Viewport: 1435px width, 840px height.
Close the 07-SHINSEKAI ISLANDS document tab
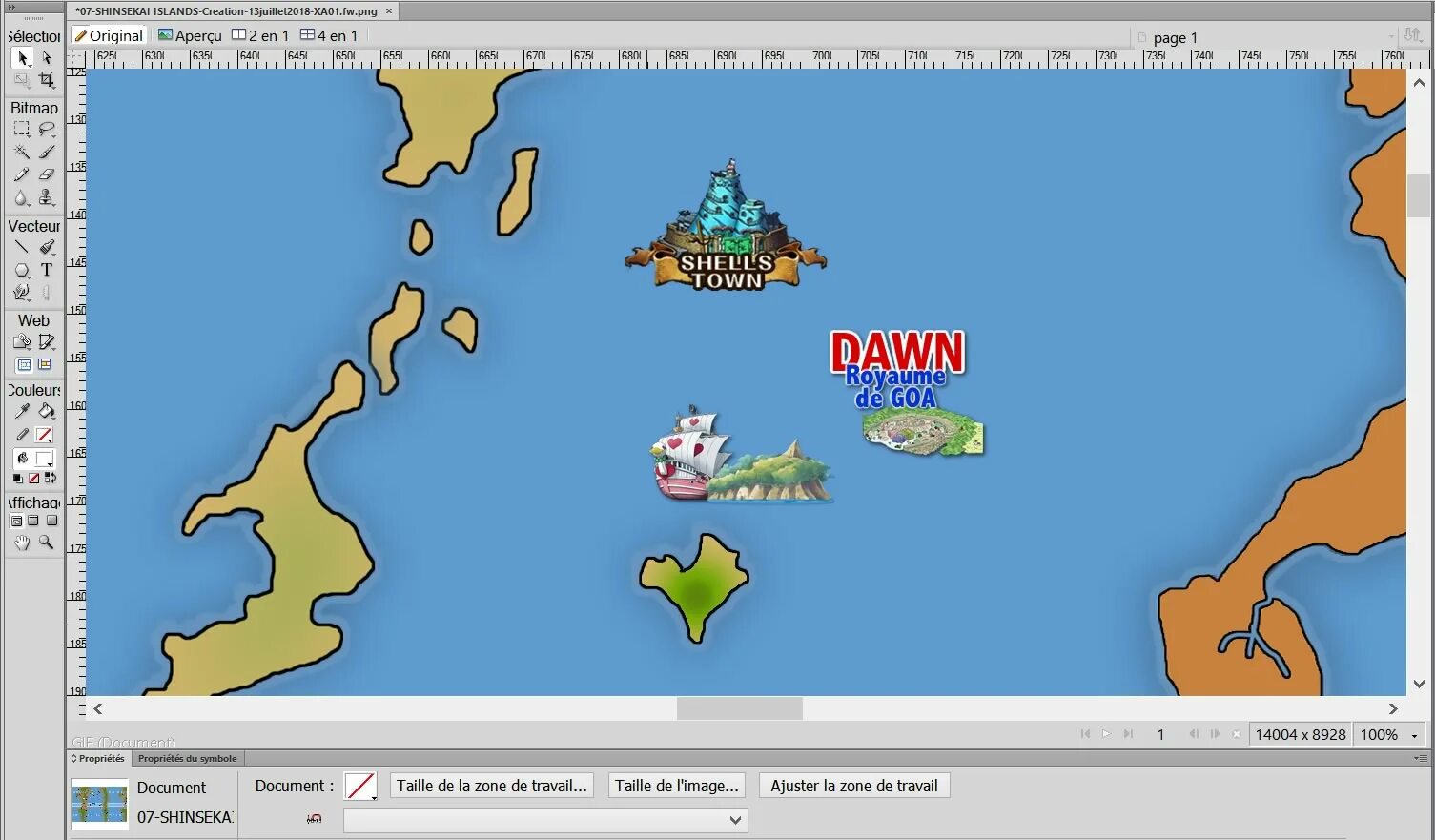tap(389, 11)
